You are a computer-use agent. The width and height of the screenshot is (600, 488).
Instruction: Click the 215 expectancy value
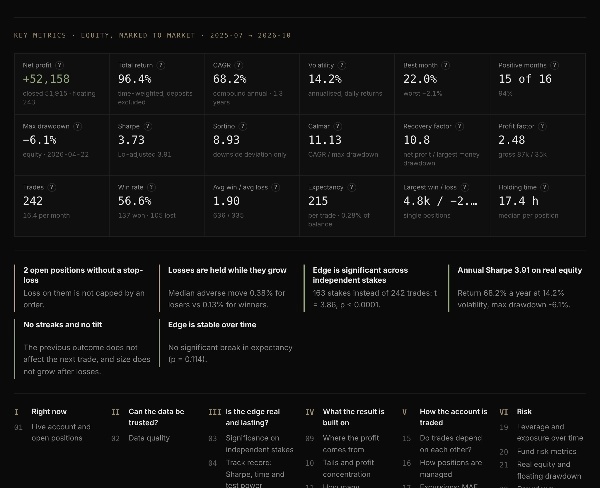point(318,201)
